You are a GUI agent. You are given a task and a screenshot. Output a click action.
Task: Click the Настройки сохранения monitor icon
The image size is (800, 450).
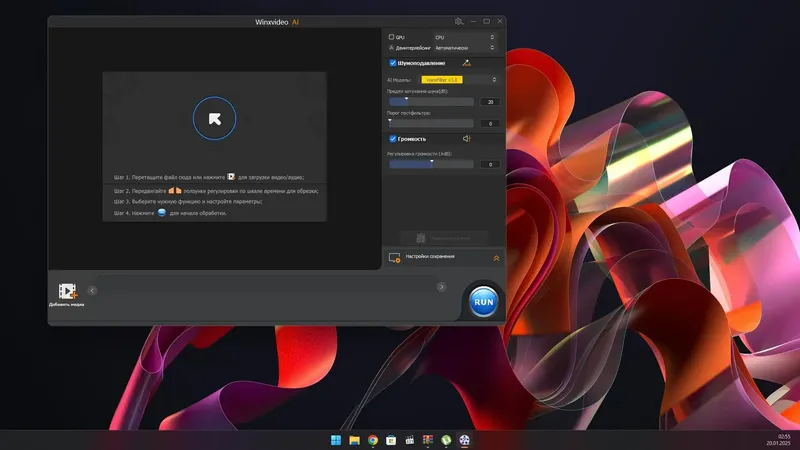point(394,258)
